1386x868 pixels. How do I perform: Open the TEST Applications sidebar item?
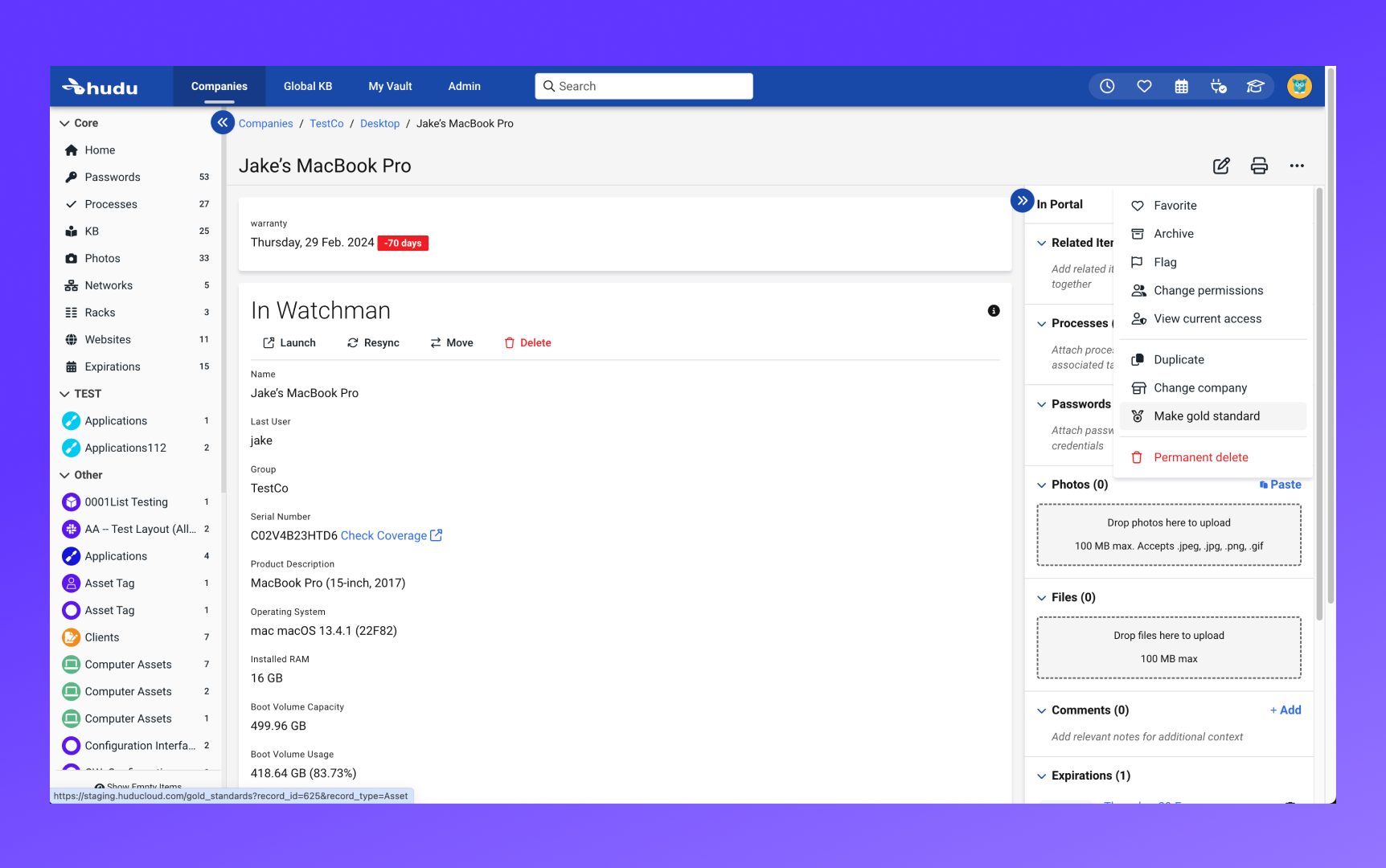(136, 420)
